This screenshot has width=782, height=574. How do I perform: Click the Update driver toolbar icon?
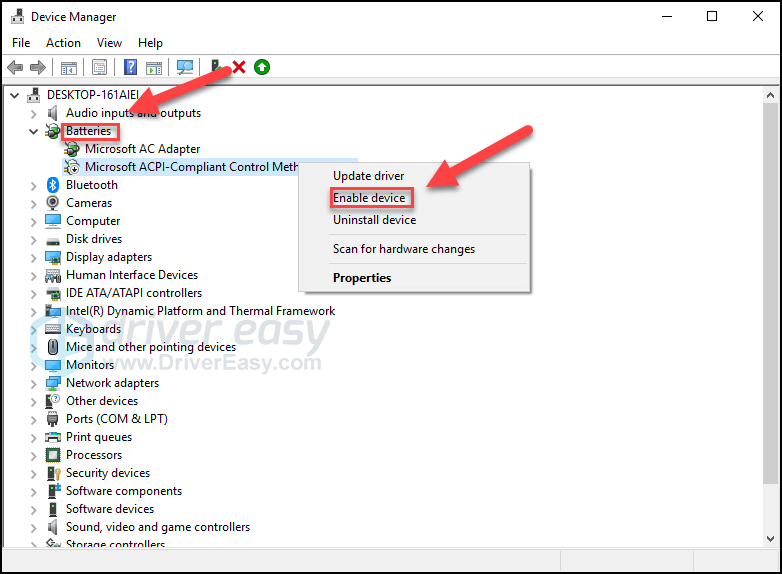click(216, 67)
